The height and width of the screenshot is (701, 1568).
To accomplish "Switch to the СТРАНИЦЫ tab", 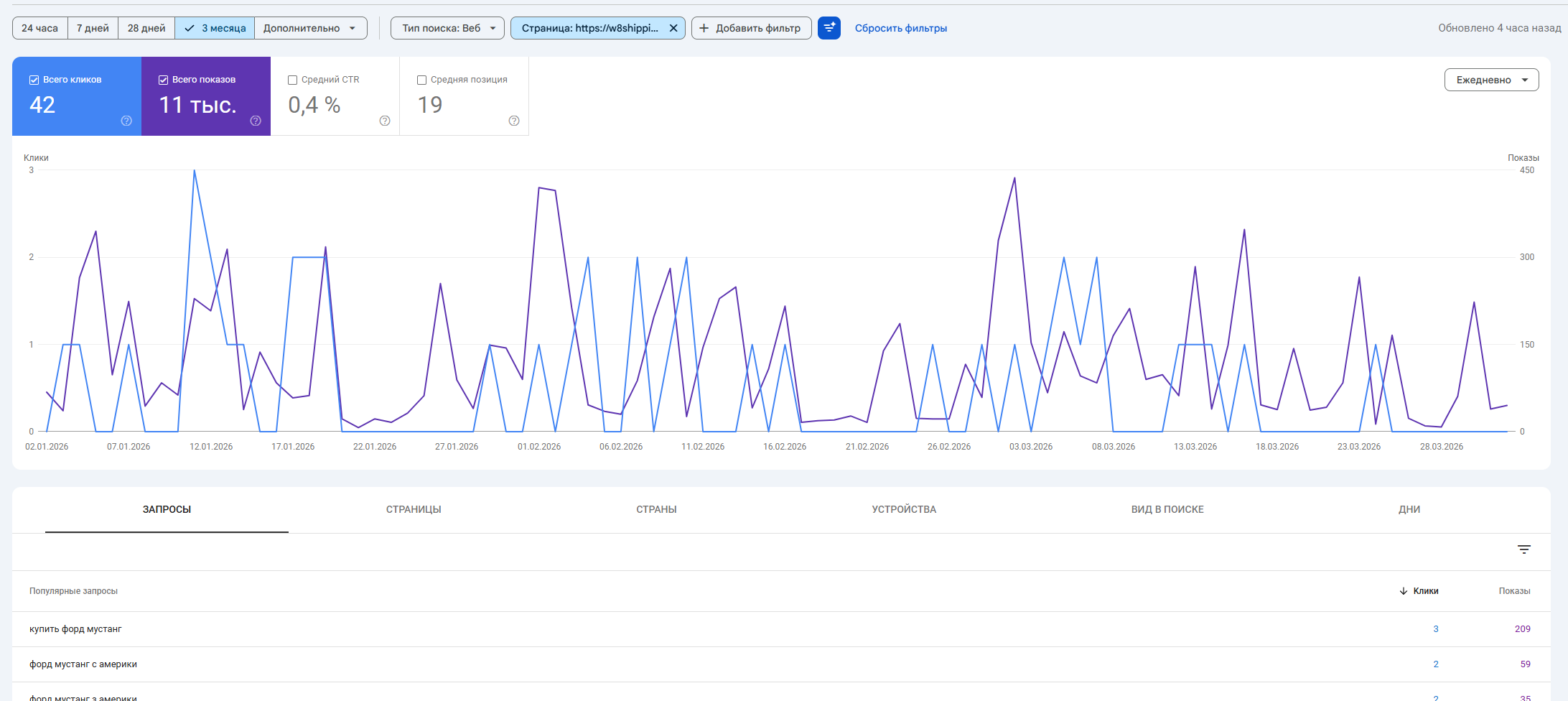I will [414, 509].
